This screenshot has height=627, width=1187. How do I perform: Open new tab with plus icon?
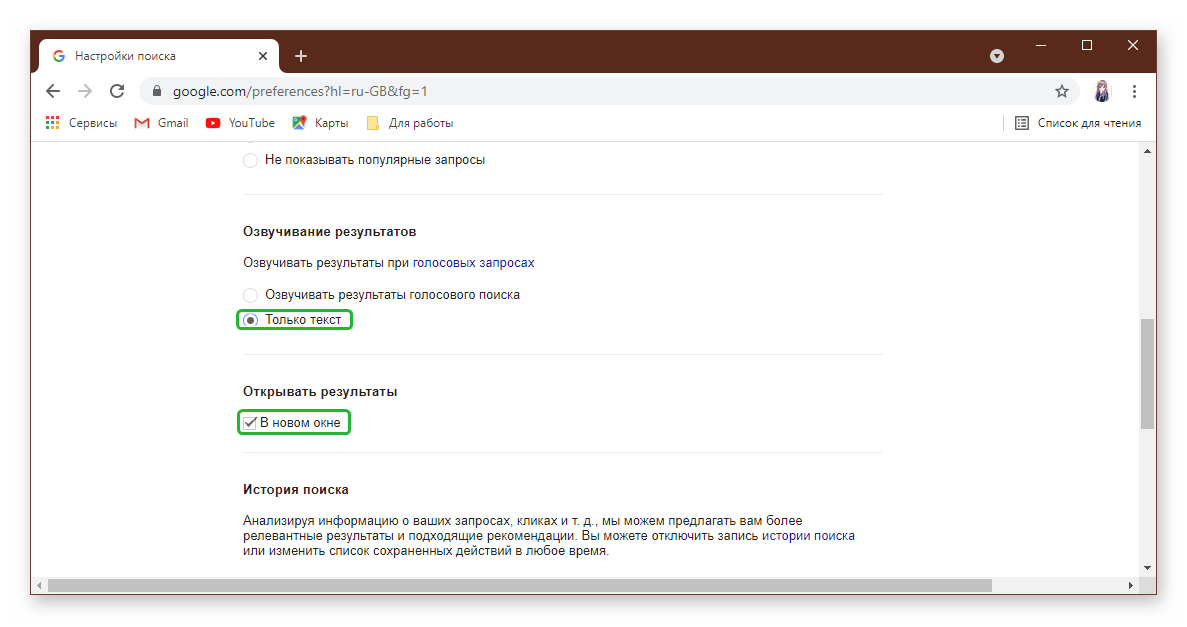click(x=301, y=56)
